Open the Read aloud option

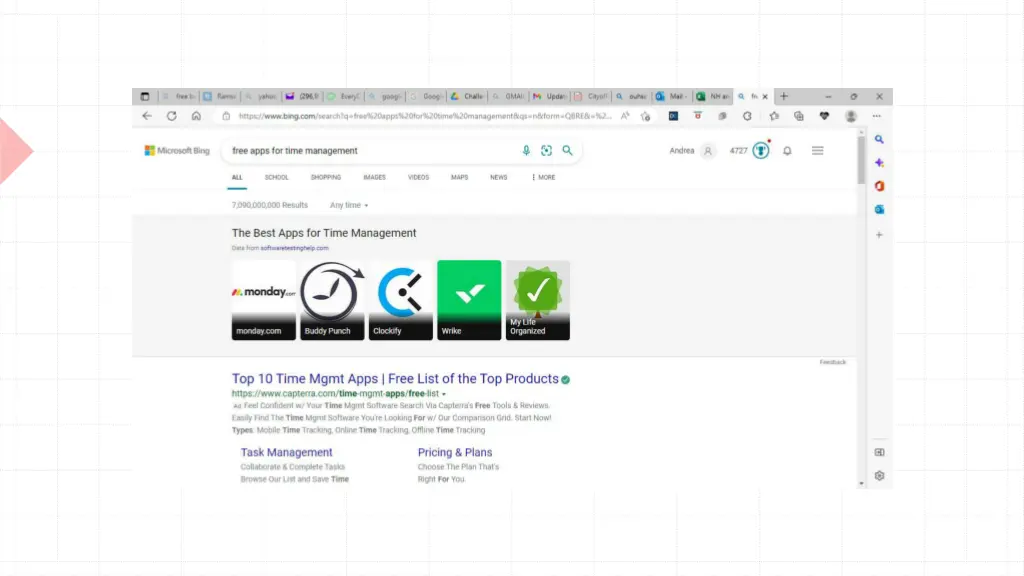pyautogui.click(x=625, y=116)
